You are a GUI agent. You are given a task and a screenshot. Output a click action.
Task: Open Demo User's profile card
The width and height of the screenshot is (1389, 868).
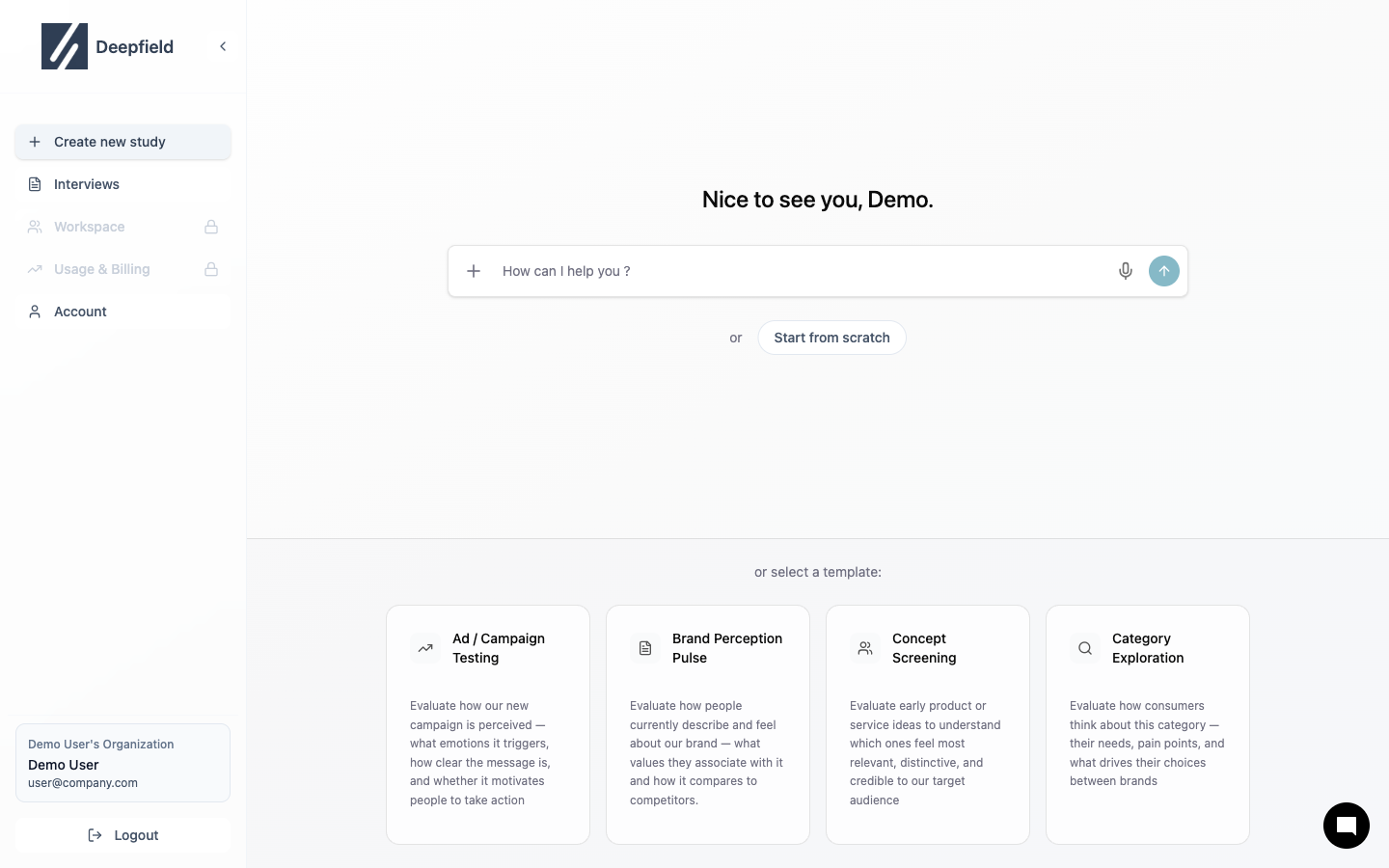coord(123,763)
